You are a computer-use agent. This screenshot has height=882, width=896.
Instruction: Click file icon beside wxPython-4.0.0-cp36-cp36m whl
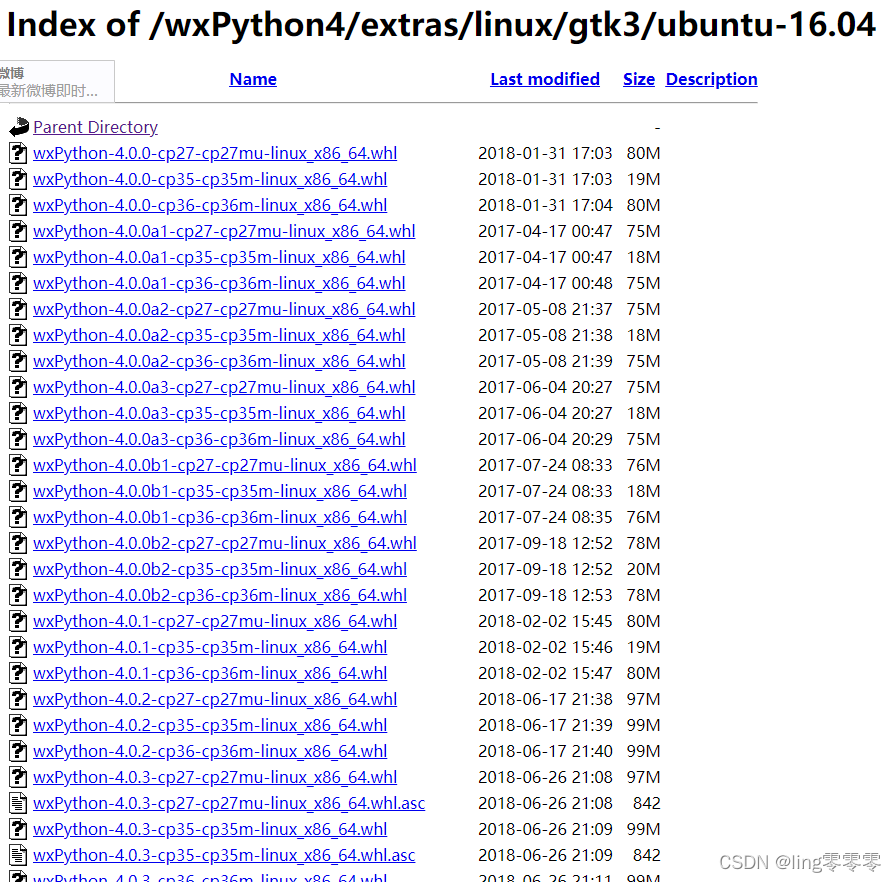18,205
